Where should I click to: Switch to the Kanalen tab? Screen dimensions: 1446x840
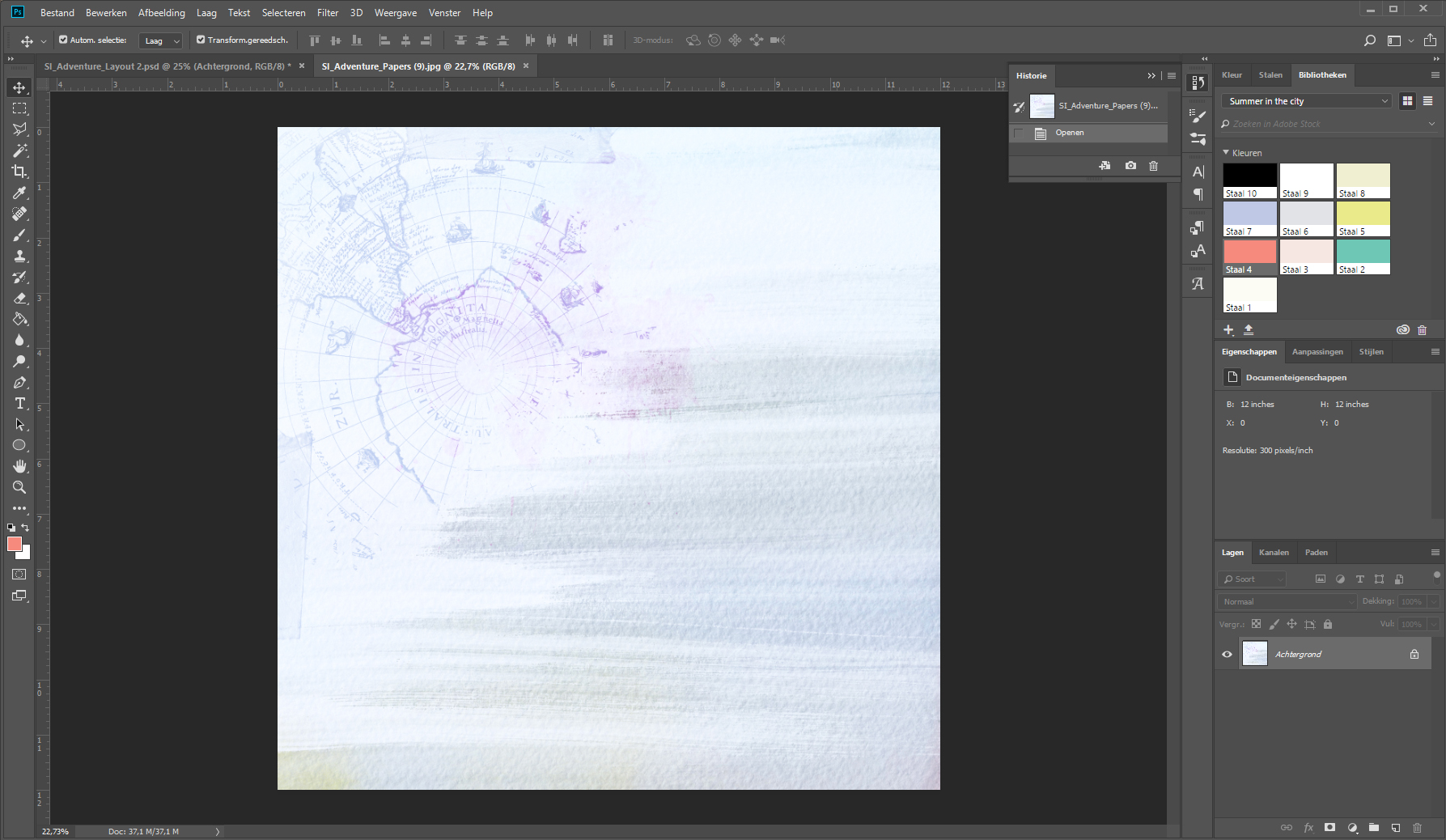[x=1274, y=553]
